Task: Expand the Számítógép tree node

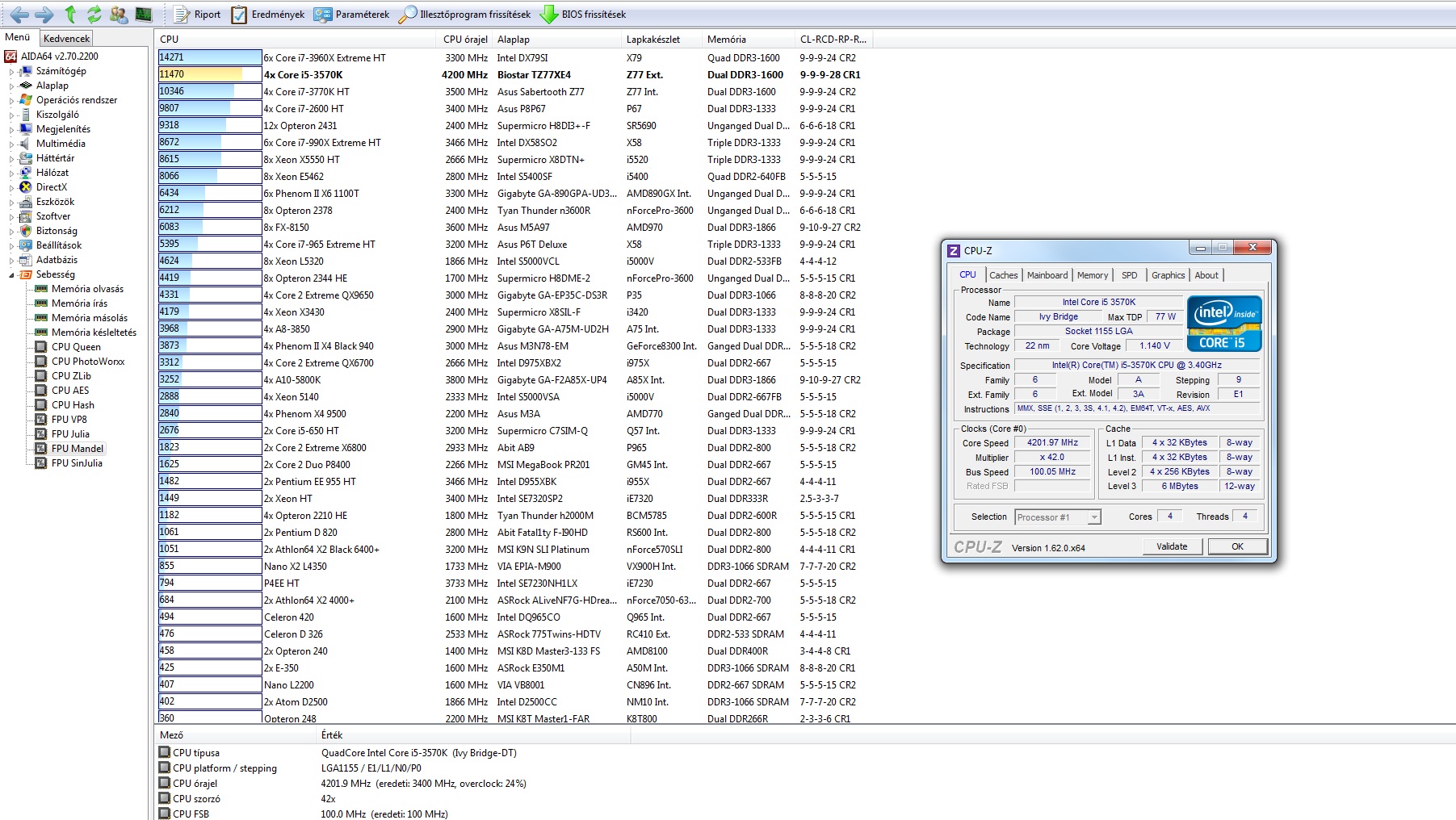Action: pos(11,72)
